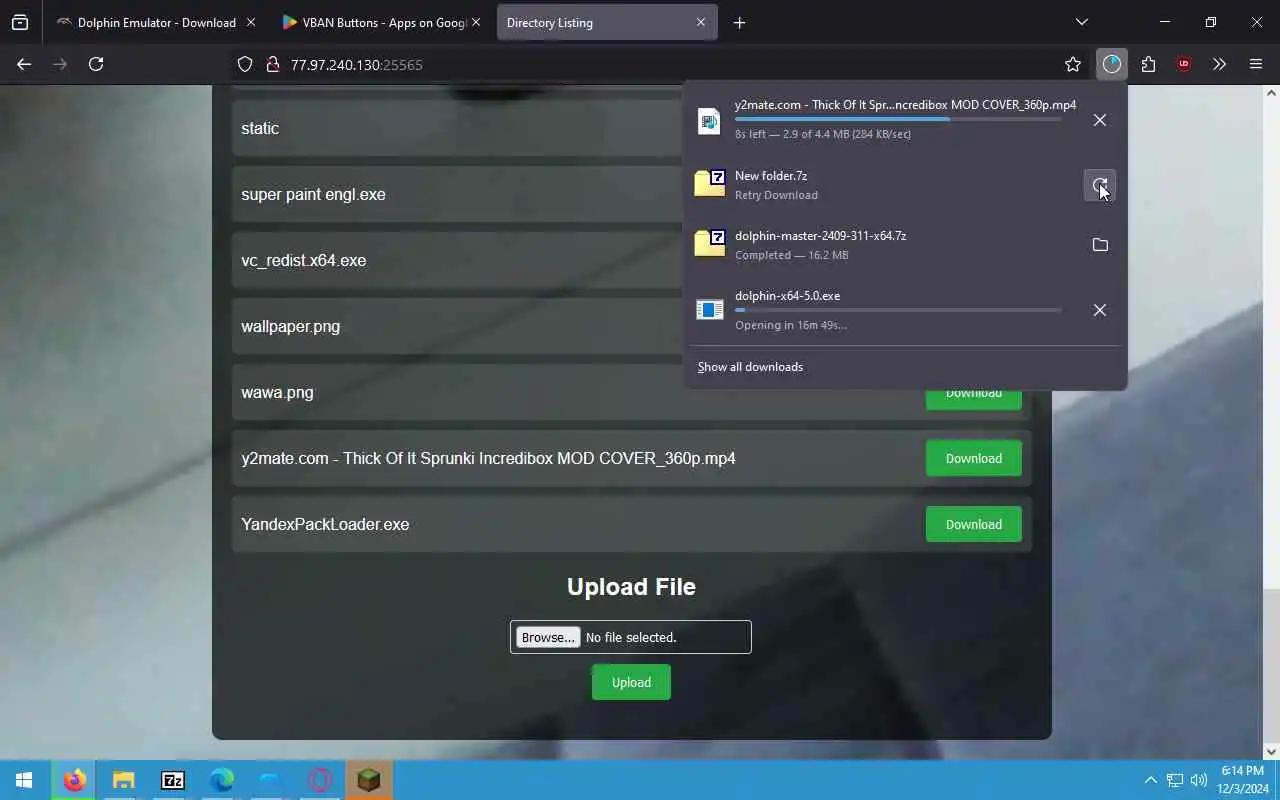This screenshot has width=1280, height=800.
Task: Click the dolphin-x64-5.0.exe file icon
Action: click(x=710, y=310)
